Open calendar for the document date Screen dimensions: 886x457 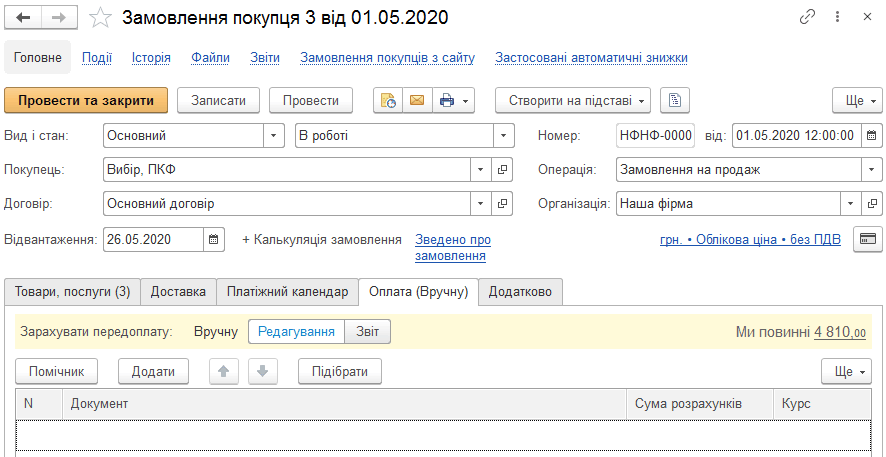click(871, 136)
